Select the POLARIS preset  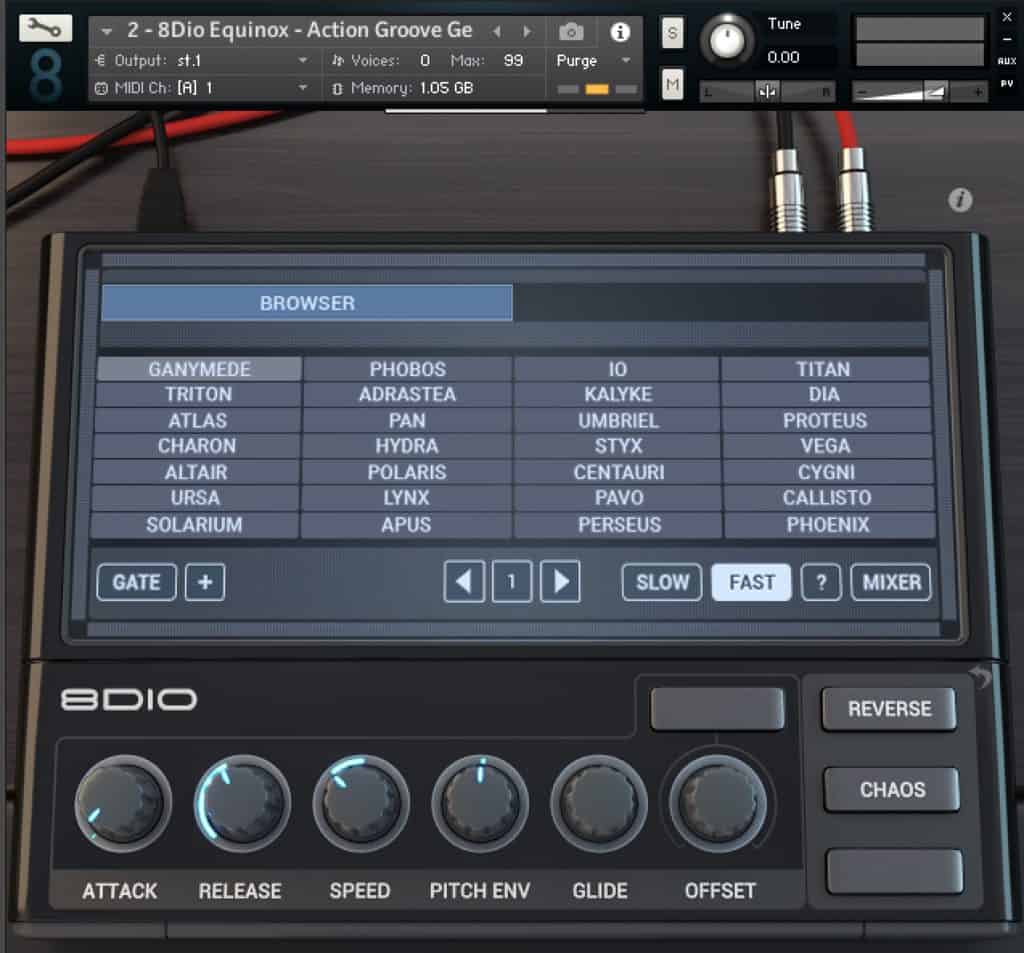[x=407, y=472]
